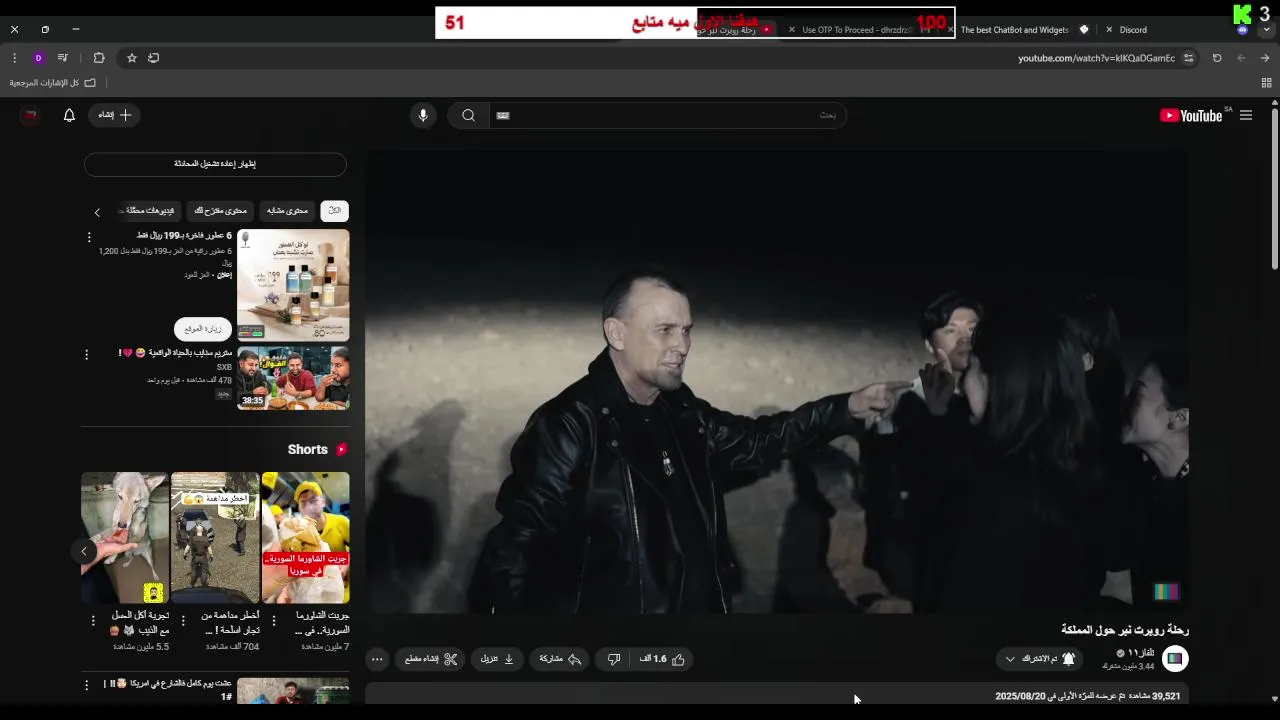The height and width of the screenshot is (720, 1280).
Task: Open the account avatar in YouTube header
Action: pyautogui.click(x=30, y=115)
